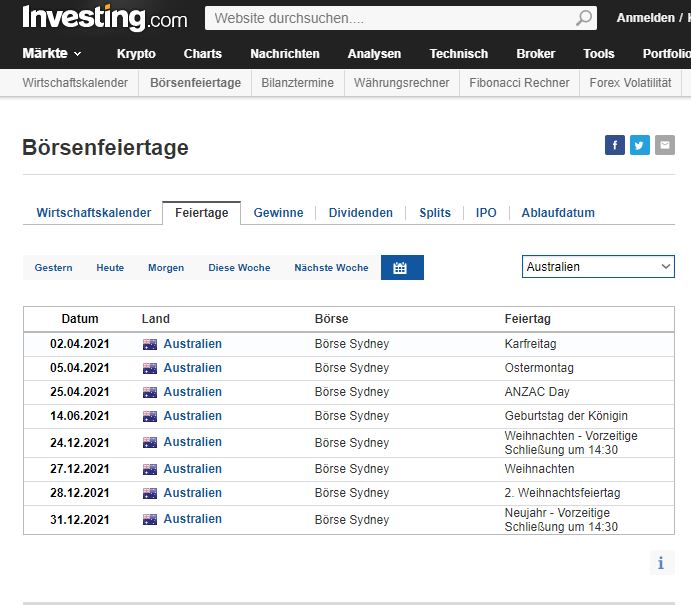691x606 pixels.
Task: Click Australia flag in 02.04.2021 row
Action: pos(150,344)
